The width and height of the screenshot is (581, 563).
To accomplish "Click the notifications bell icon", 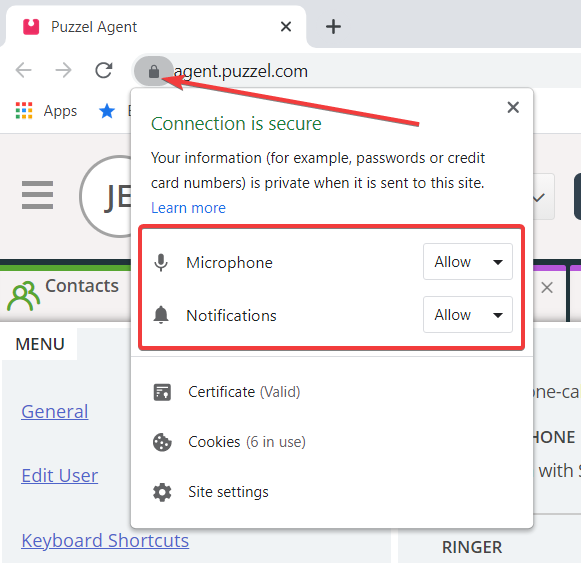I will pyautogui.click(x=161, y=315).
